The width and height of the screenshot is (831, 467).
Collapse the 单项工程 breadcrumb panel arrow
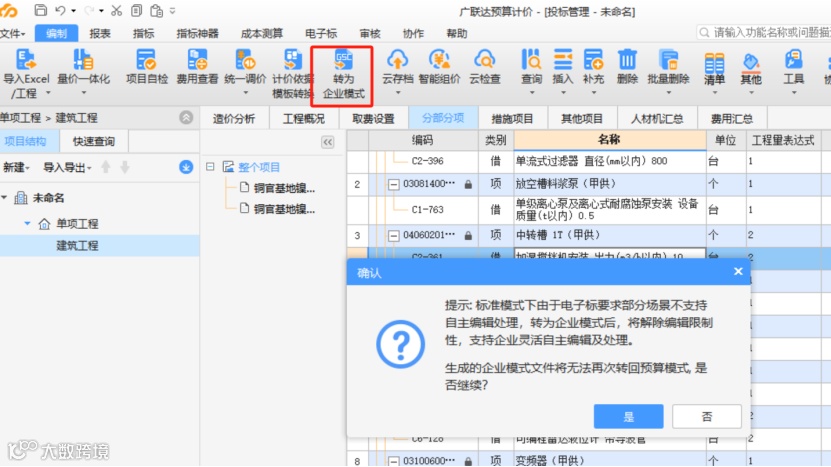(x=186, y=117)
